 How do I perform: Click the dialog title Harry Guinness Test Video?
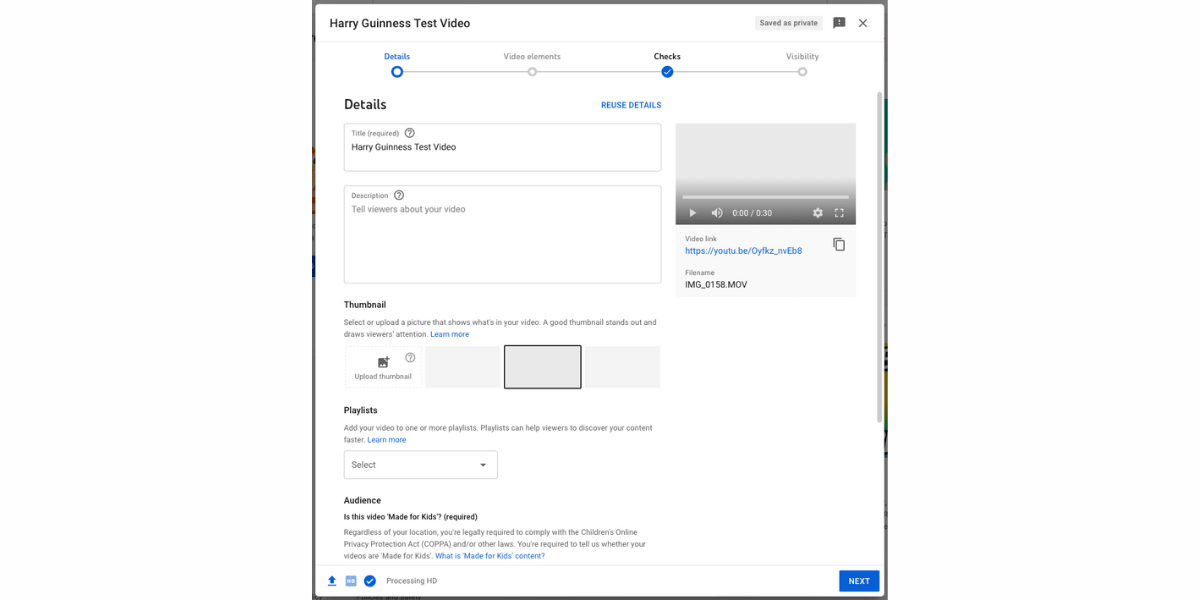coord(400,23)
